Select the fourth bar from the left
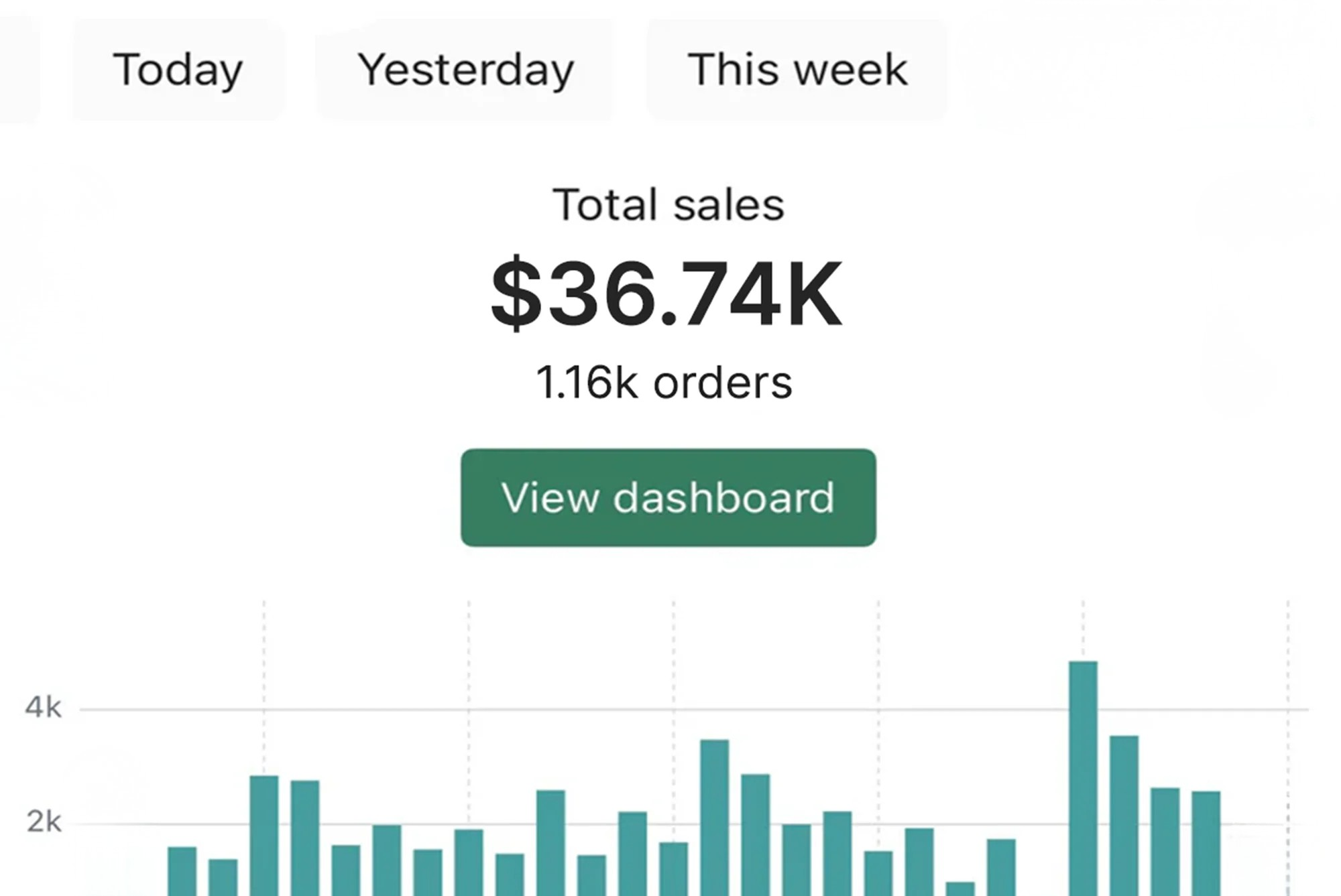Image resolution: width=1341 pixels, height=896 pixels. 305,838
